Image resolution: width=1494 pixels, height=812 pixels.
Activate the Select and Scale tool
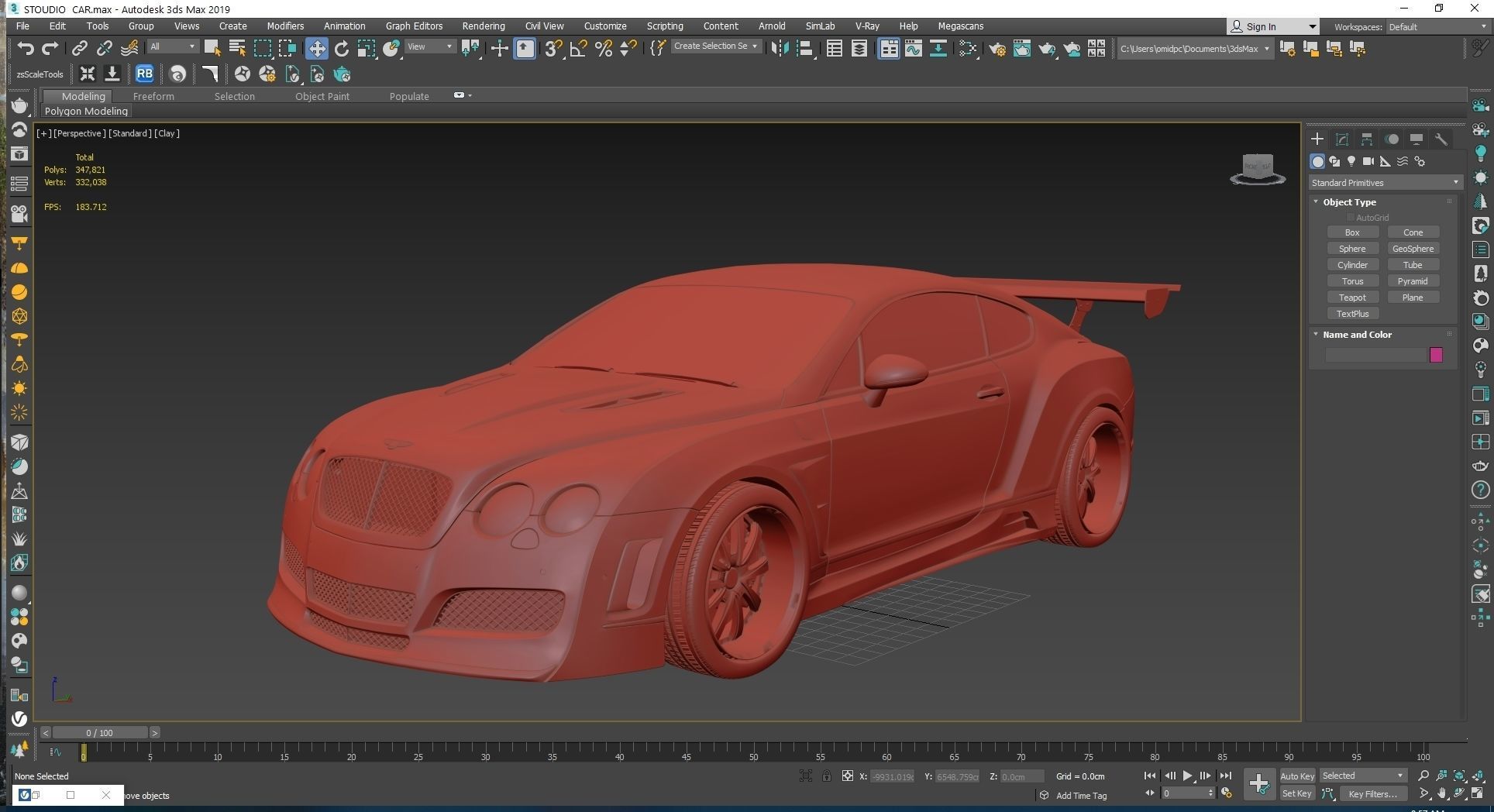click(x=367, y=49)
